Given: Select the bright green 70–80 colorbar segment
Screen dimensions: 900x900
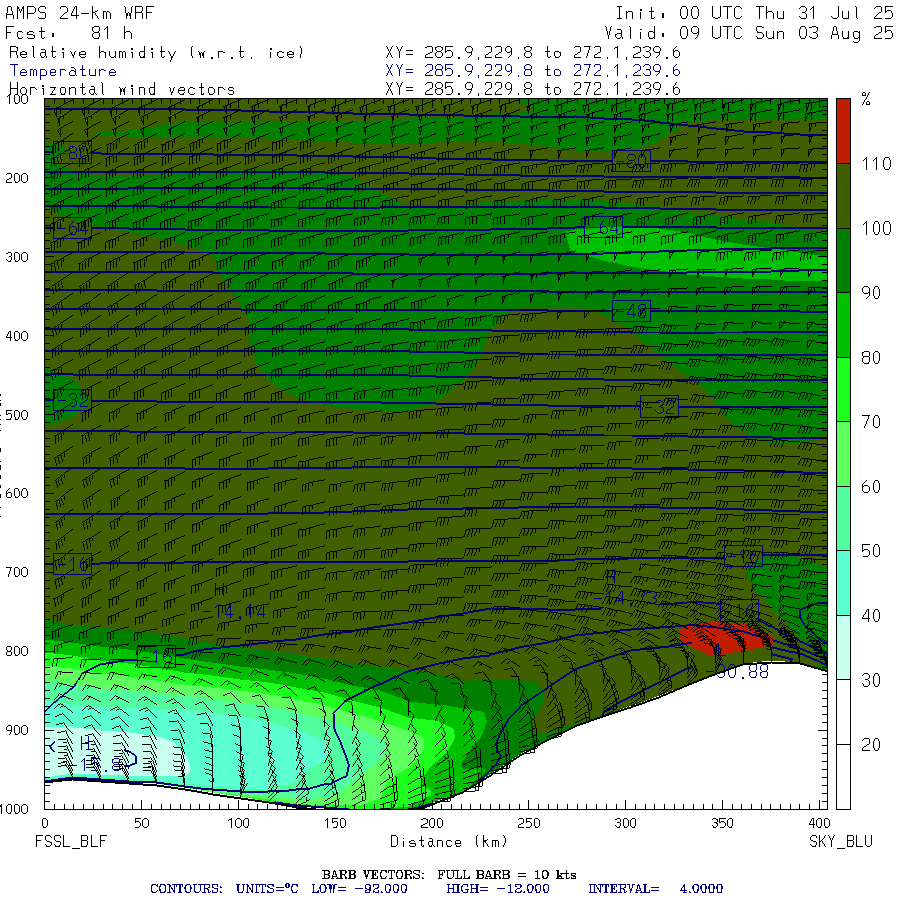Looking at the screenshot, I should tap(843, 389).
